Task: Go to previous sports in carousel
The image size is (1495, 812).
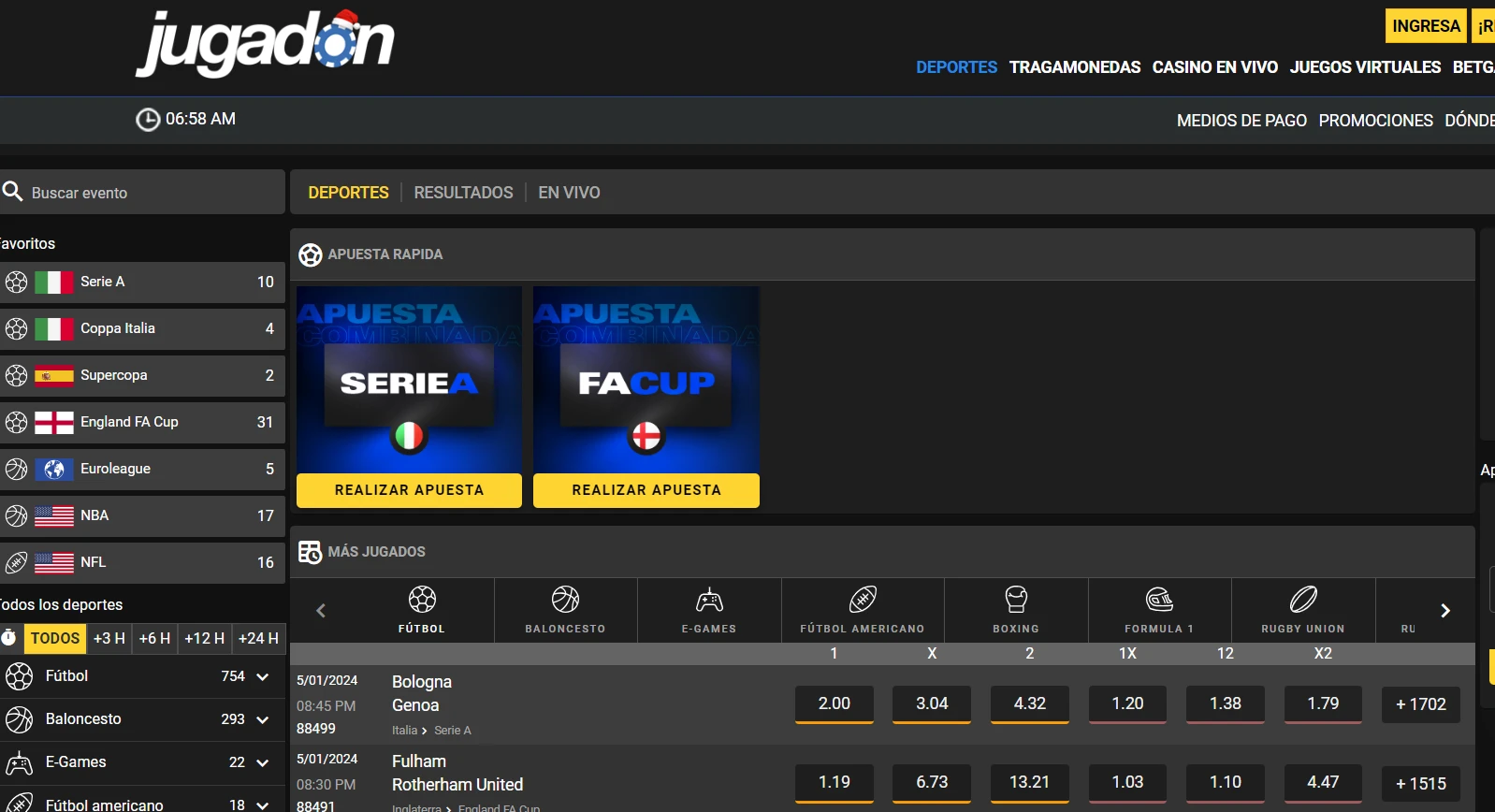Action: coord(321,611)
